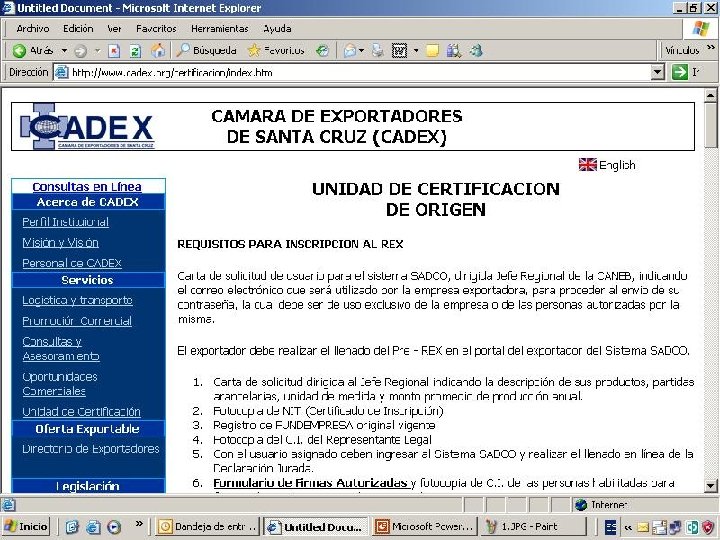The image size is (720, 540).
Task: Stop page loading with the Stop icon
Action: coord(114,51)
